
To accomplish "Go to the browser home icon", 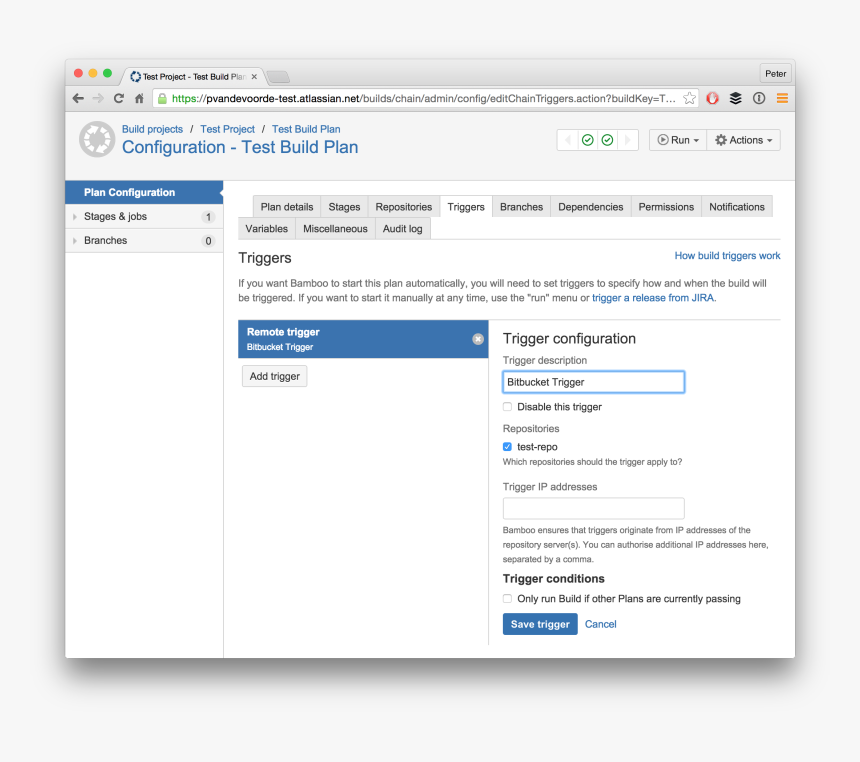I will 139,99.
